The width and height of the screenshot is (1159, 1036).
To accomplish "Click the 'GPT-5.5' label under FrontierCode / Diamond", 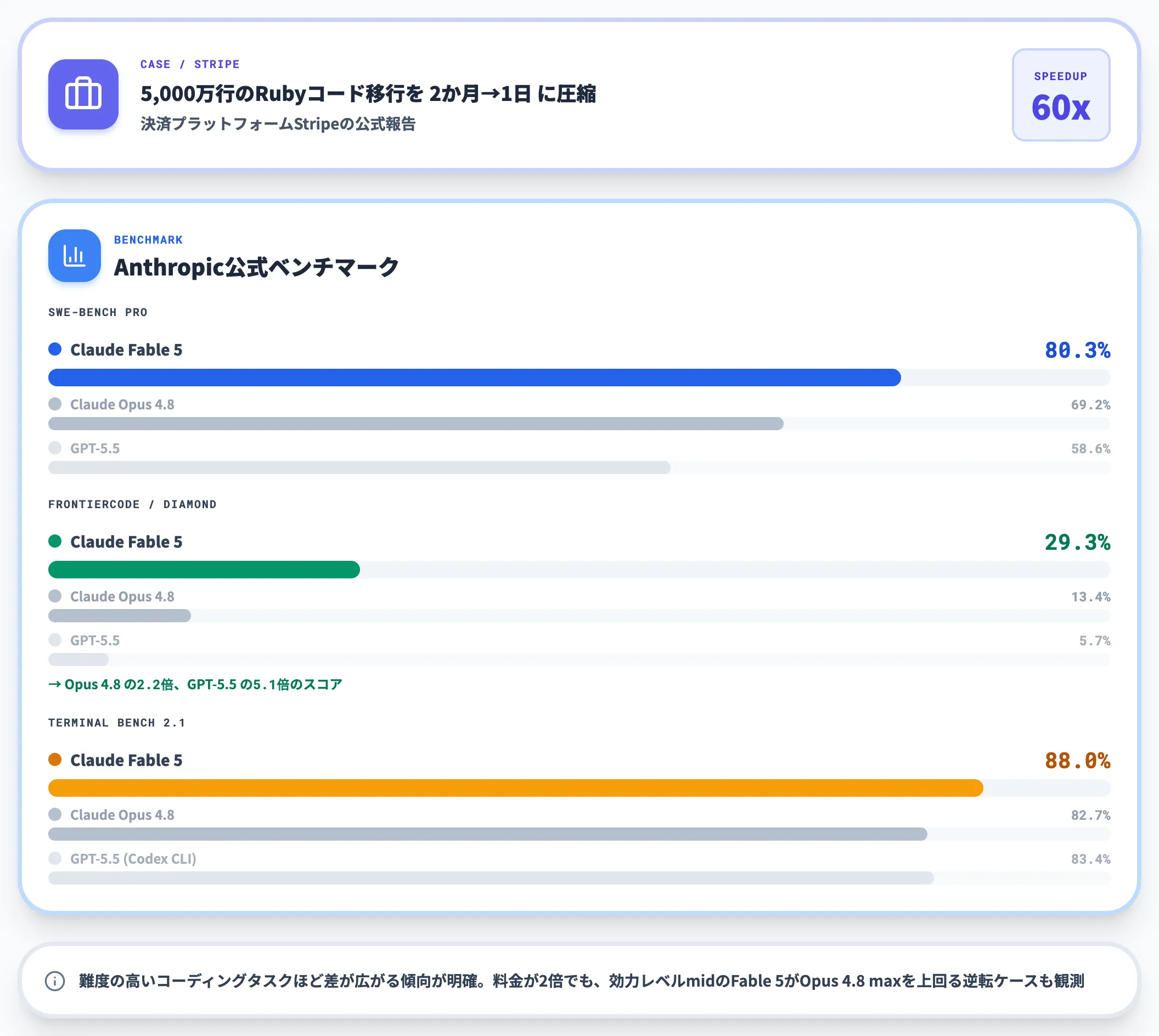I will [x=95, y=640].
